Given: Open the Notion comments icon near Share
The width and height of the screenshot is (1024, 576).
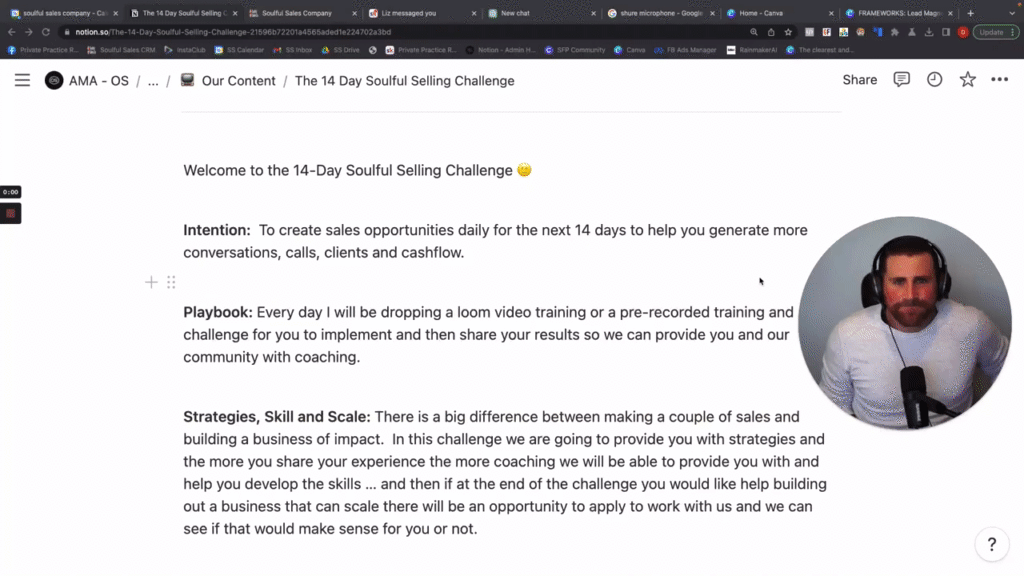Looking at the screenshot, I should pos(901,80).
